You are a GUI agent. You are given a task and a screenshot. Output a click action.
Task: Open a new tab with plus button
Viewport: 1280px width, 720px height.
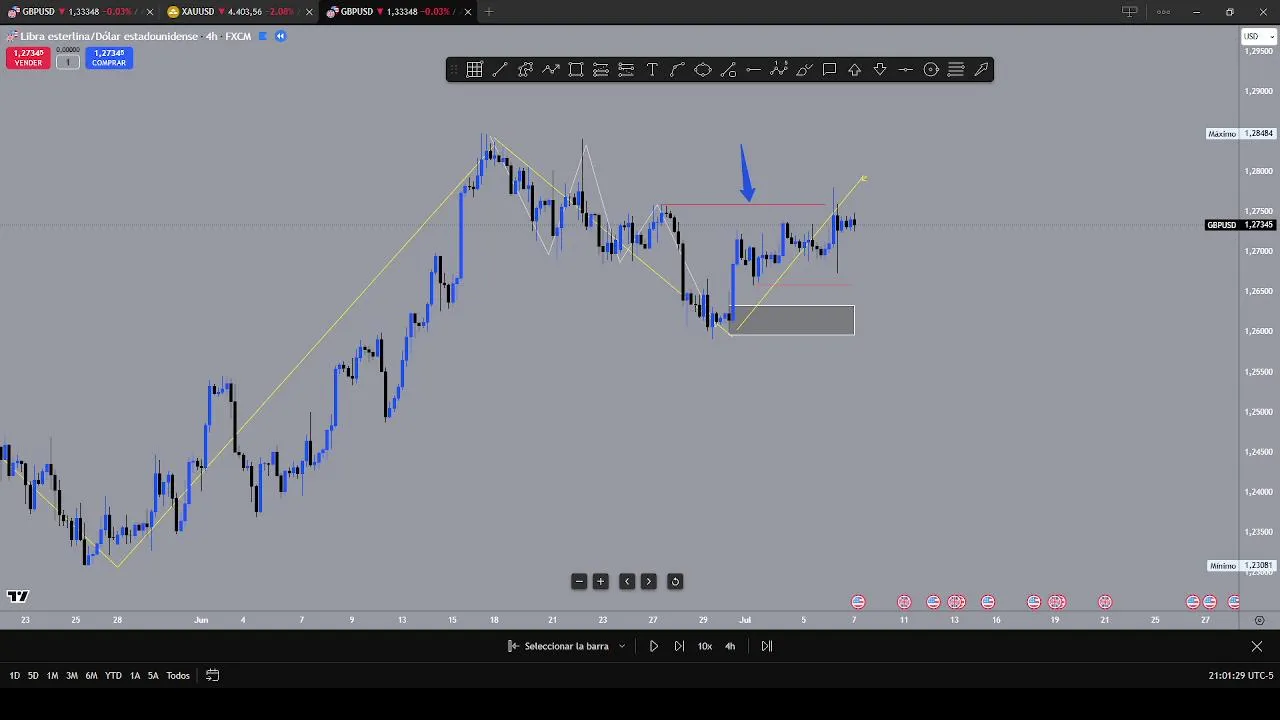(x=489, y=12)
